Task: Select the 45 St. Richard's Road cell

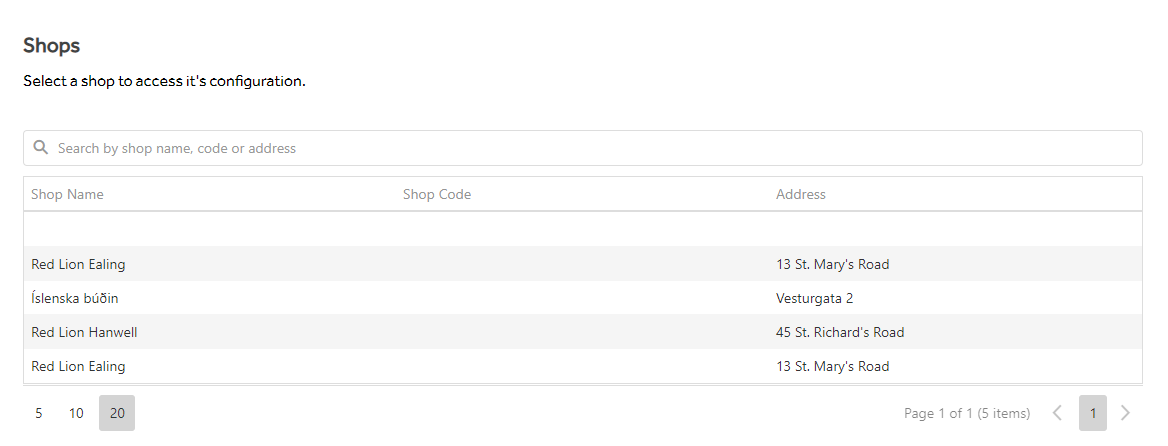Action: click(x=840, y=333)
